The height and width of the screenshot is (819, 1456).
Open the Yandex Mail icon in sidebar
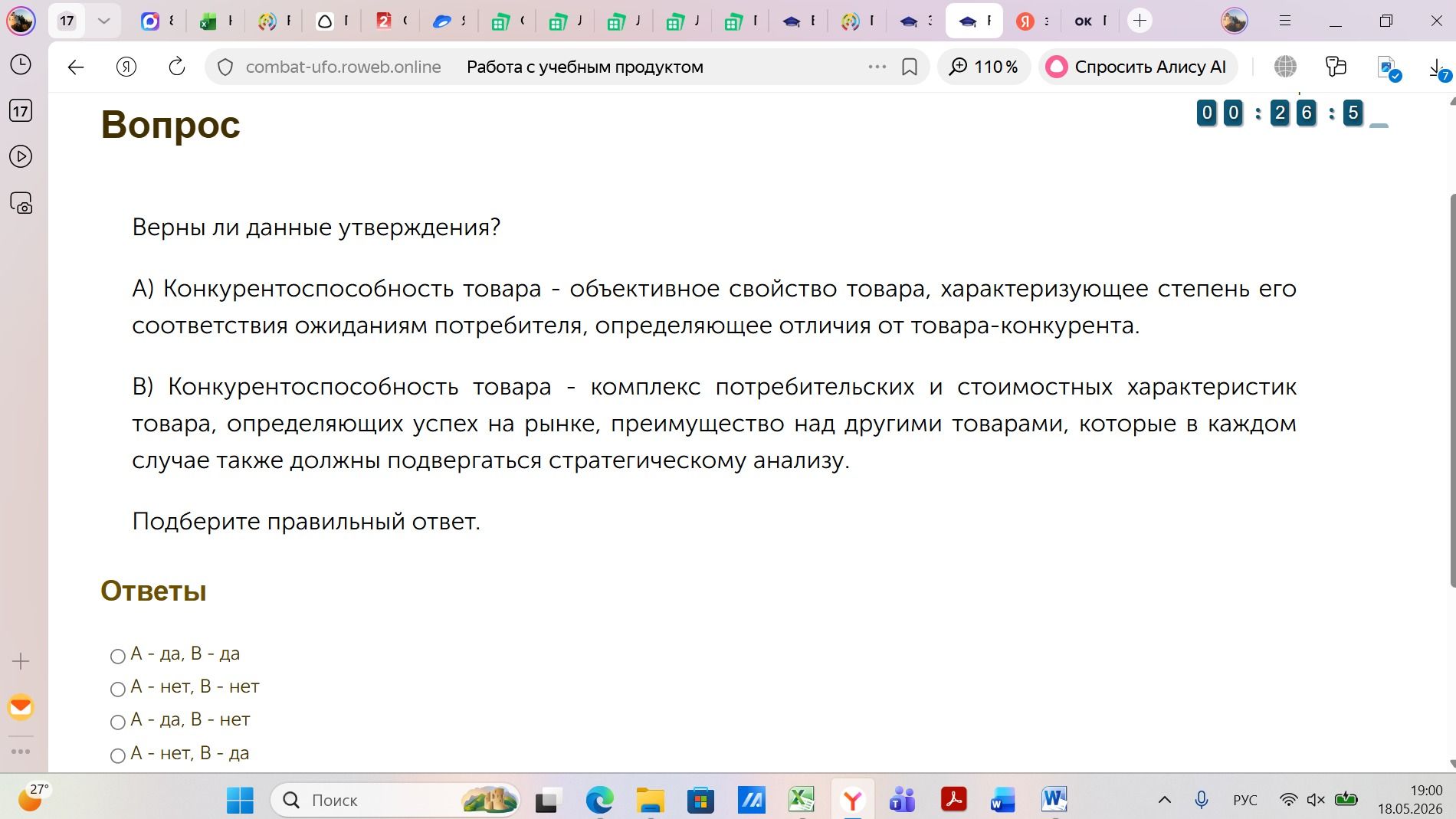tap(21, 707)
